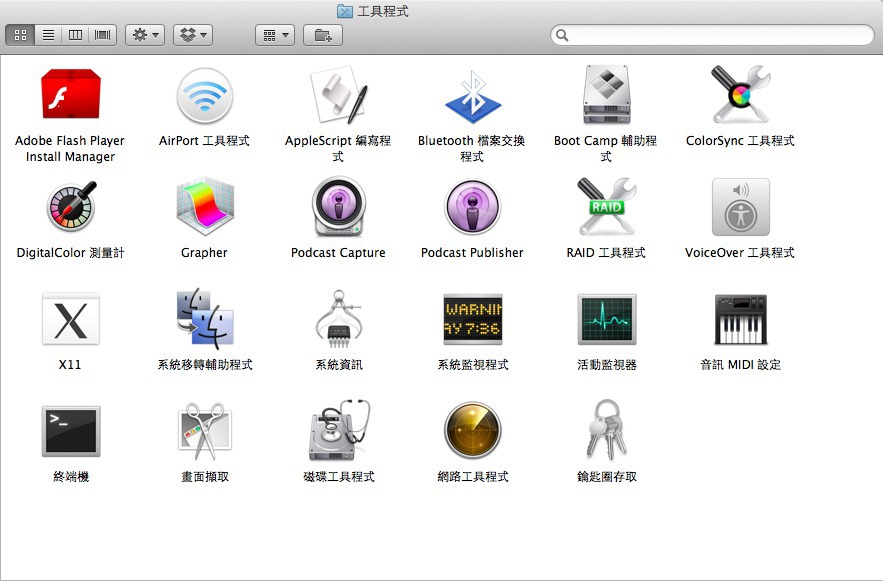Click the 'Adobe Flash Player Install Manager' label
883x581 pixels.
point(70,148)
